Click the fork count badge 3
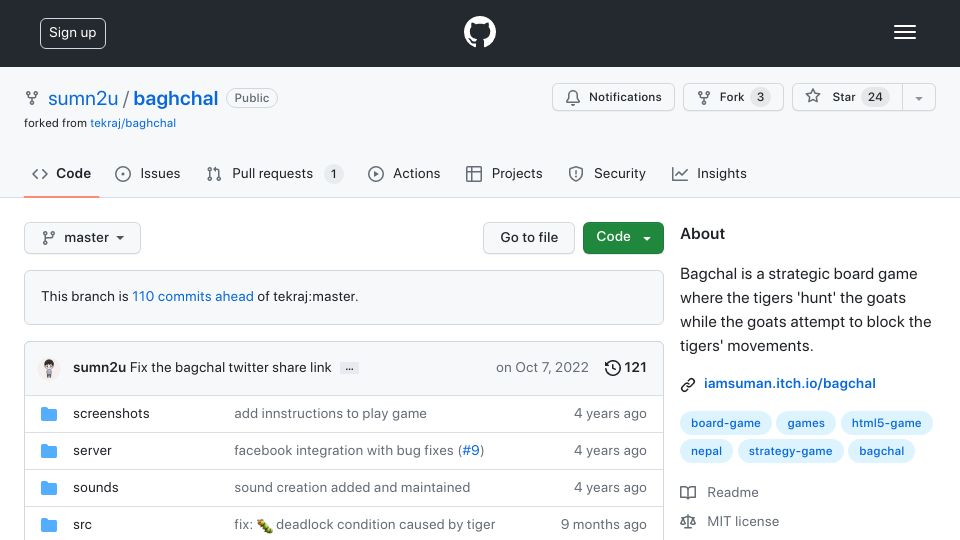The width and height of the screenshot is (960, 540). [760, 97]
